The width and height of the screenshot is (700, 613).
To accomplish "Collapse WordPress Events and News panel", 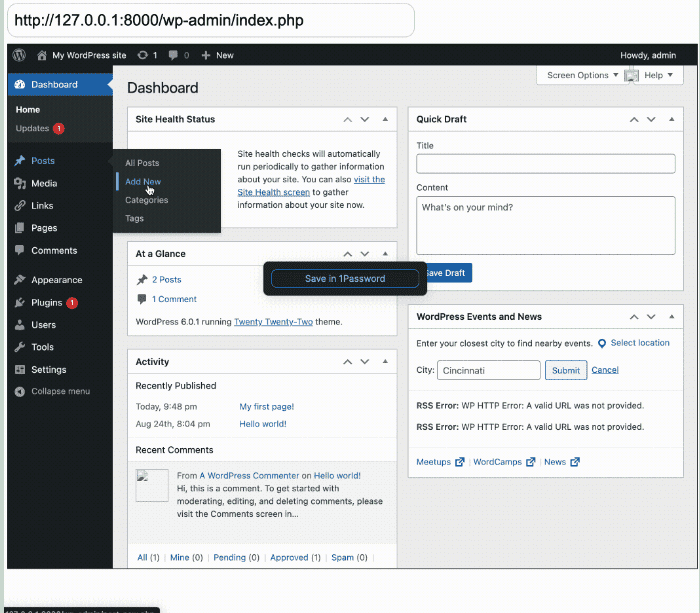I will (671, 317).
